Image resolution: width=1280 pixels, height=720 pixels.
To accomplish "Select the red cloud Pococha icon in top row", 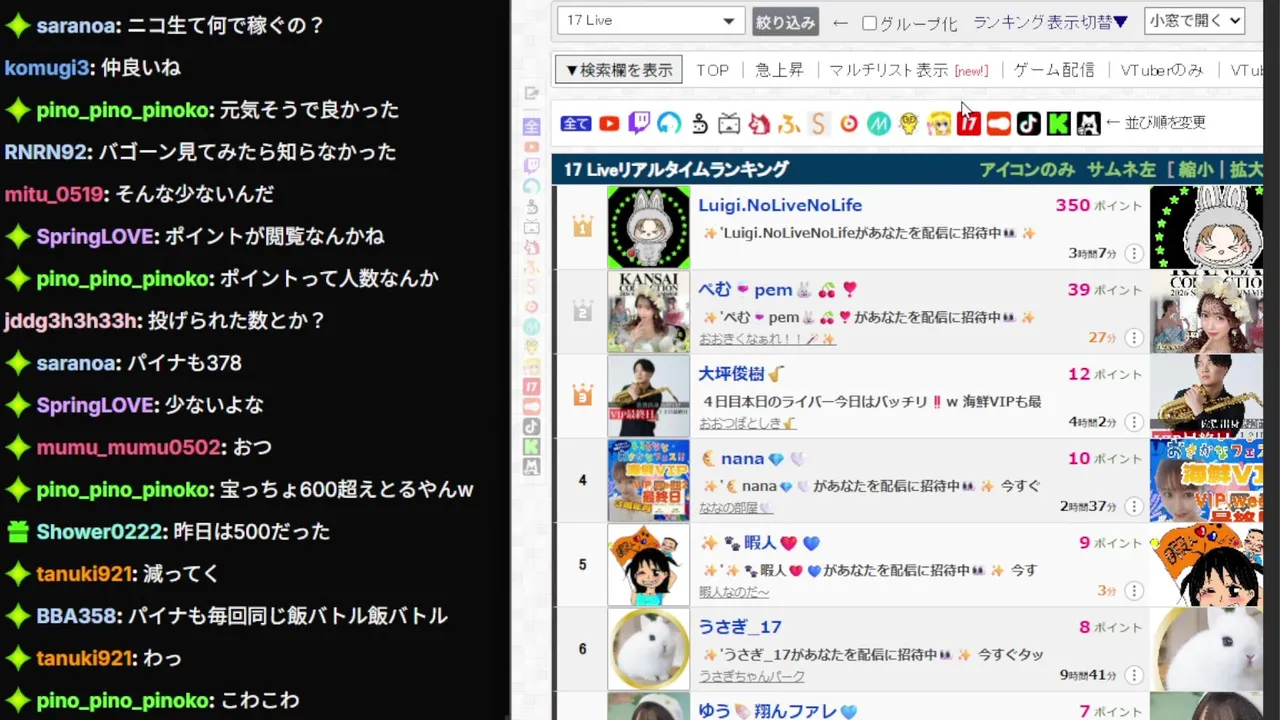I will (998, 123).
